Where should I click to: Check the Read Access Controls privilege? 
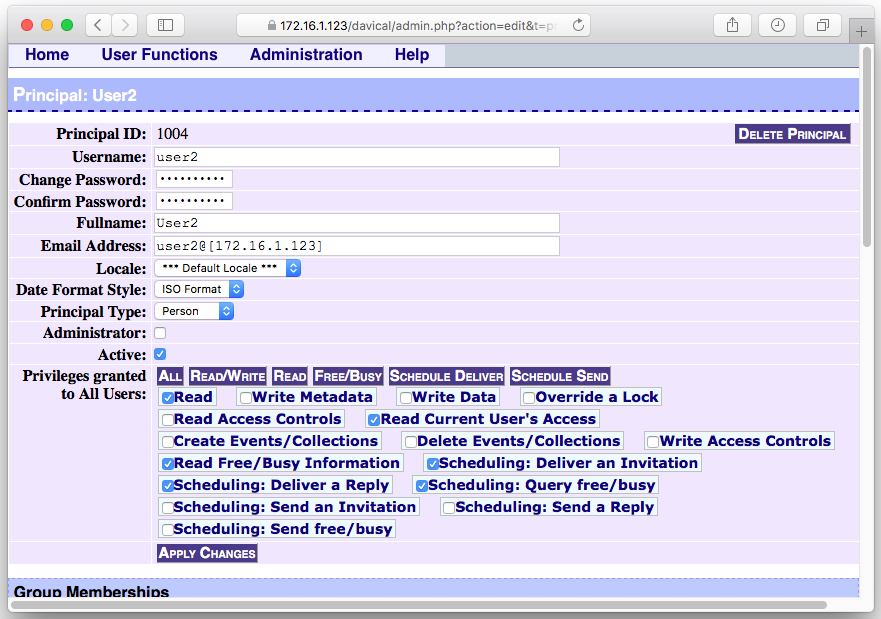click(167, 420)
